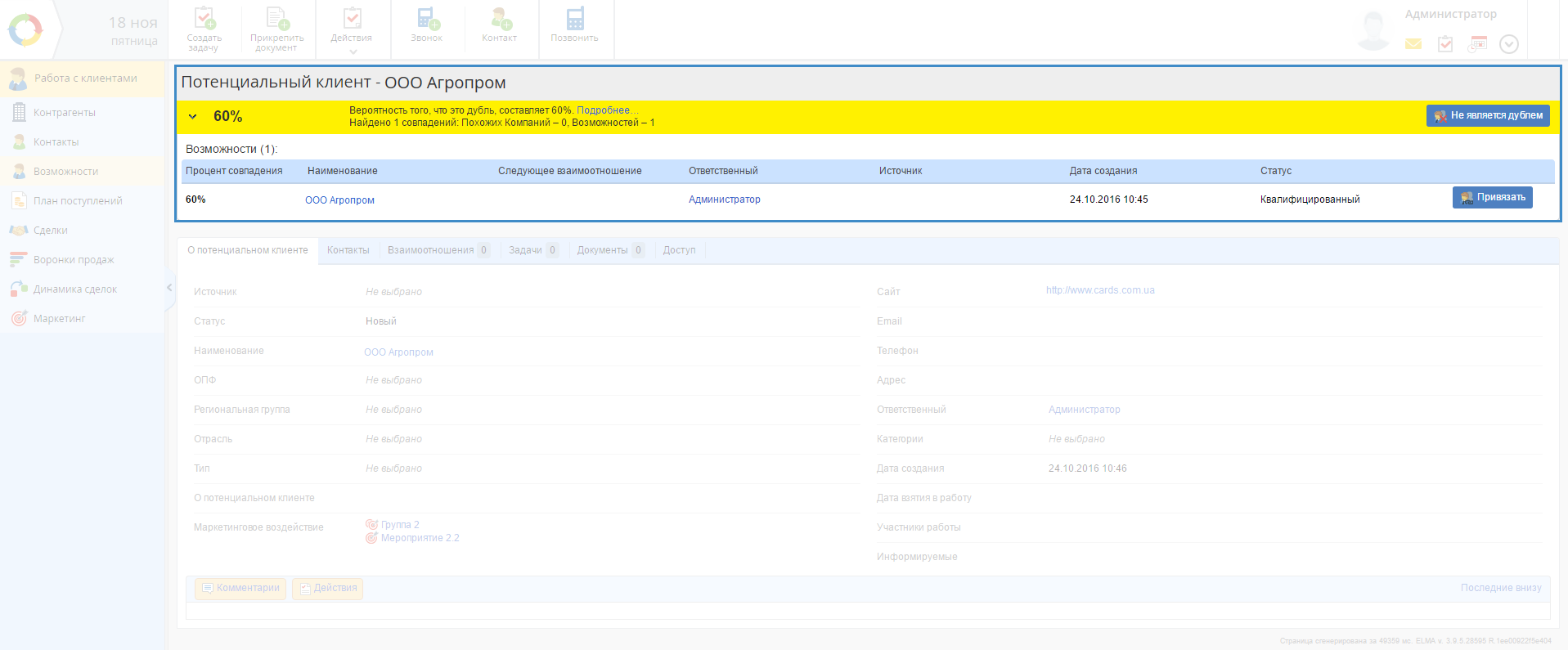
Task: Click the ELMA logo icon
Action: click(25, 30)
